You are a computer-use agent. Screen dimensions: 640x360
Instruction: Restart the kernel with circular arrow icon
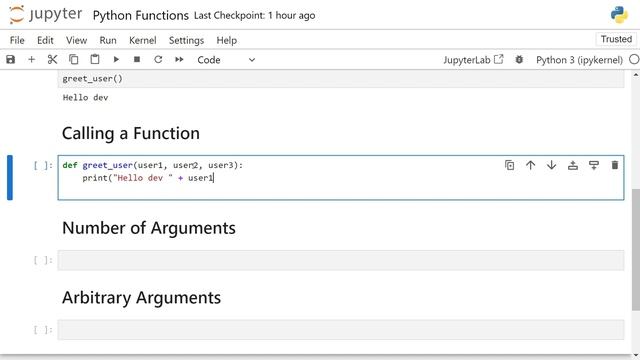pyautogui.click(x=158, y=60)
